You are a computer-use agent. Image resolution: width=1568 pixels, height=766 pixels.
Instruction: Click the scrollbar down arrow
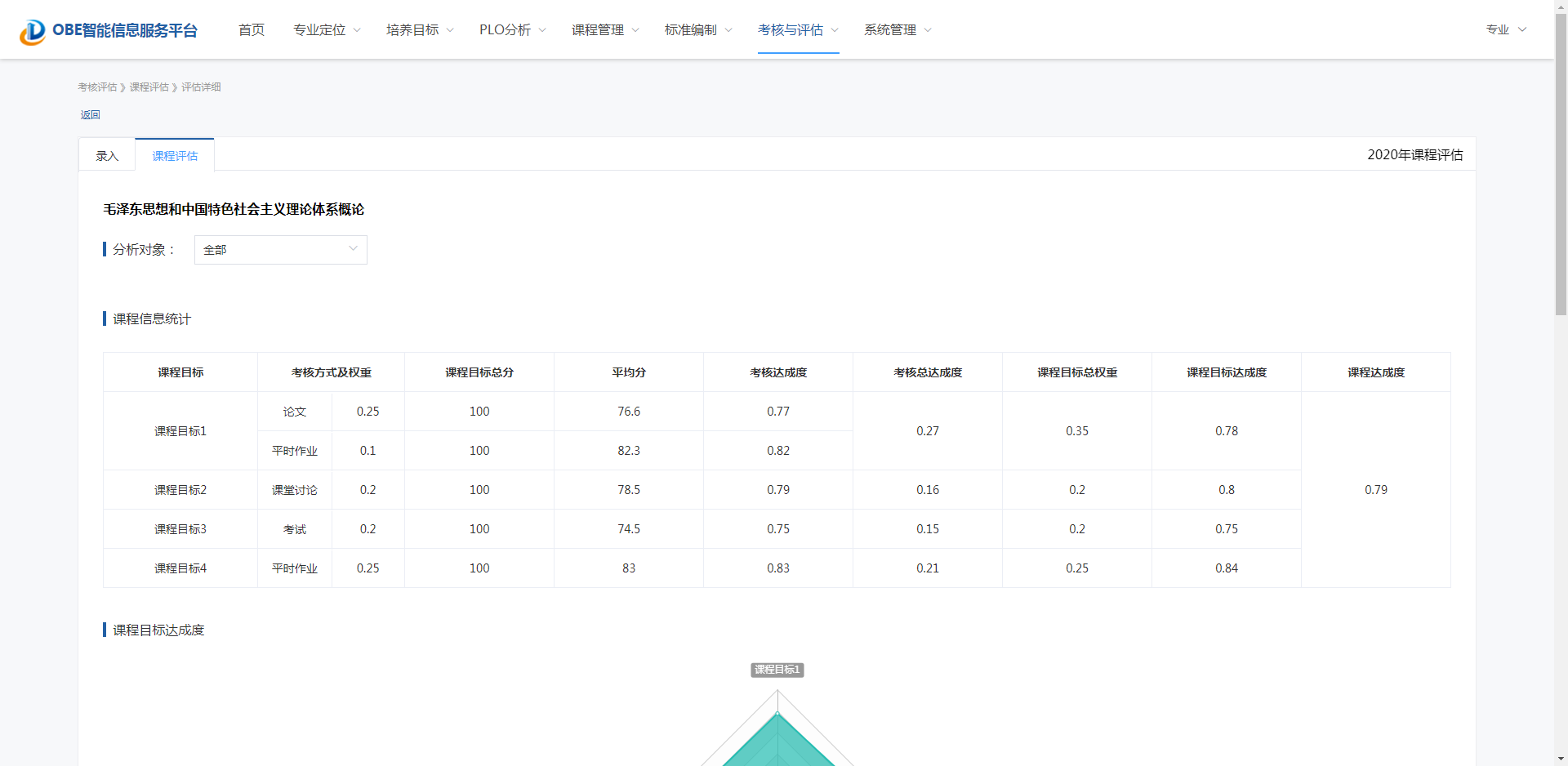point(1561,759)
